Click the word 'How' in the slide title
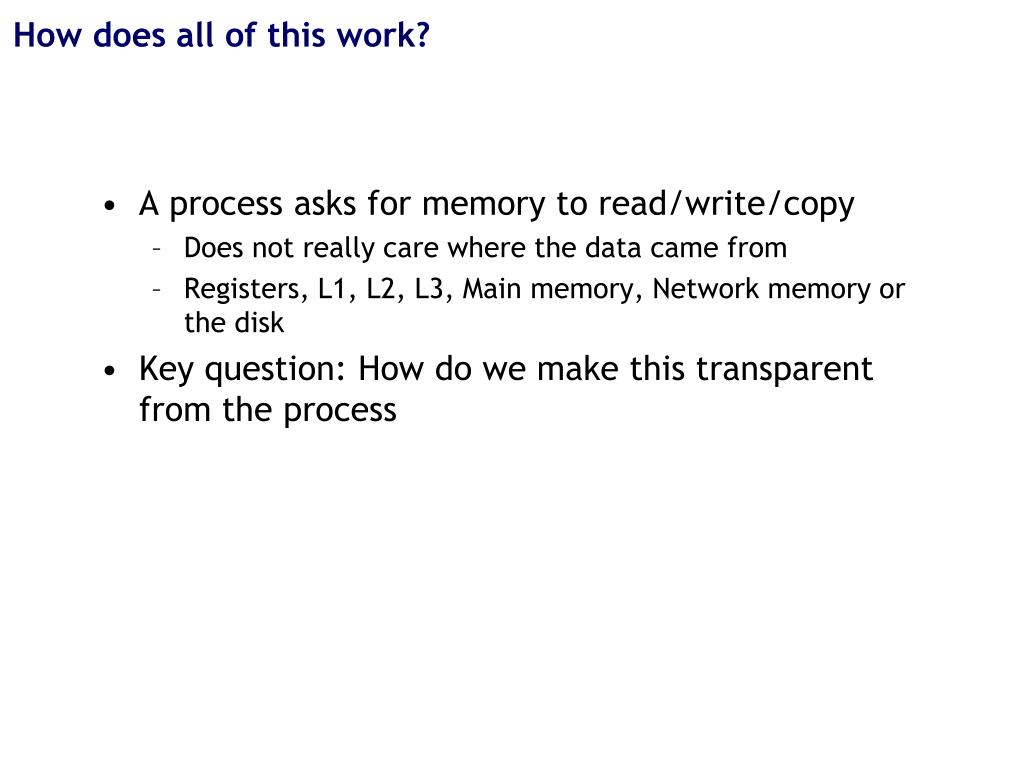Viewport: 1024px width, 768px height. coord(48,35)
